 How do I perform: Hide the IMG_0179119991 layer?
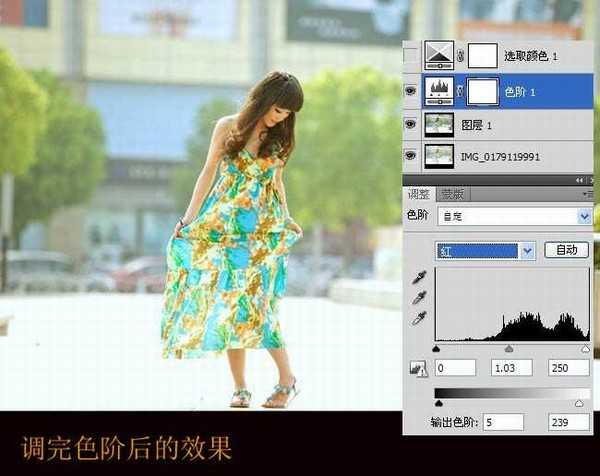[x=411, y=155]
